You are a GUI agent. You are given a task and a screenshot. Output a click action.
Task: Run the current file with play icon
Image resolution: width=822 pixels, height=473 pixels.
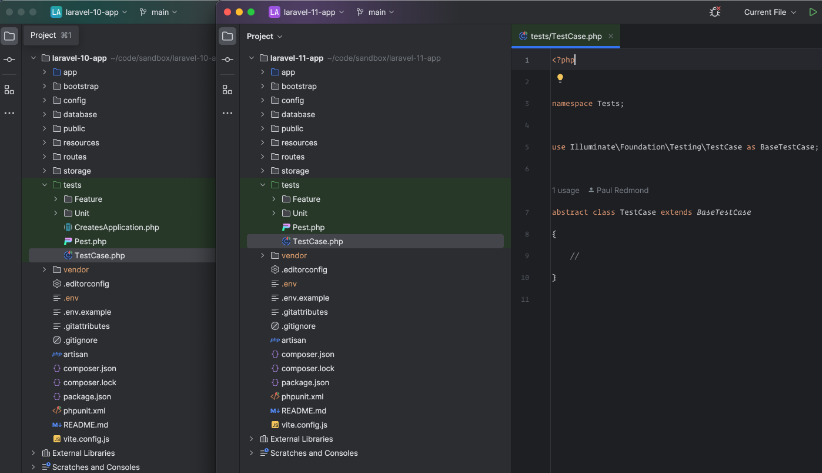coord(813,12)
